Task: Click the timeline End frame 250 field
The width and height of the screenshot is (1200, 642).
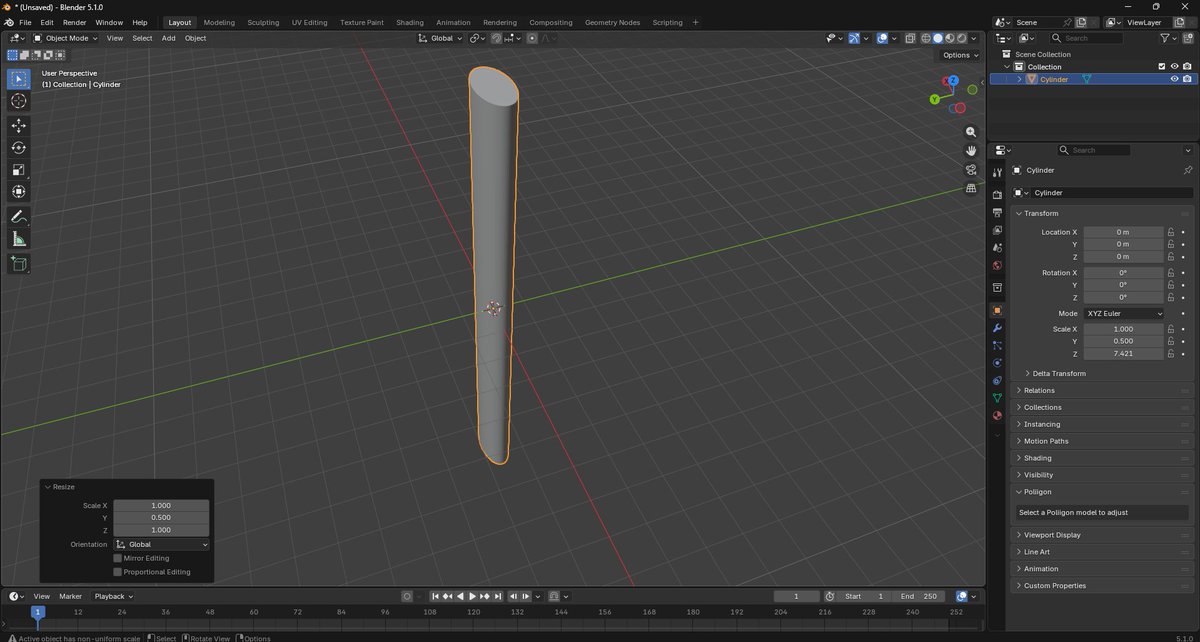Action: click(x=918, y=596)
